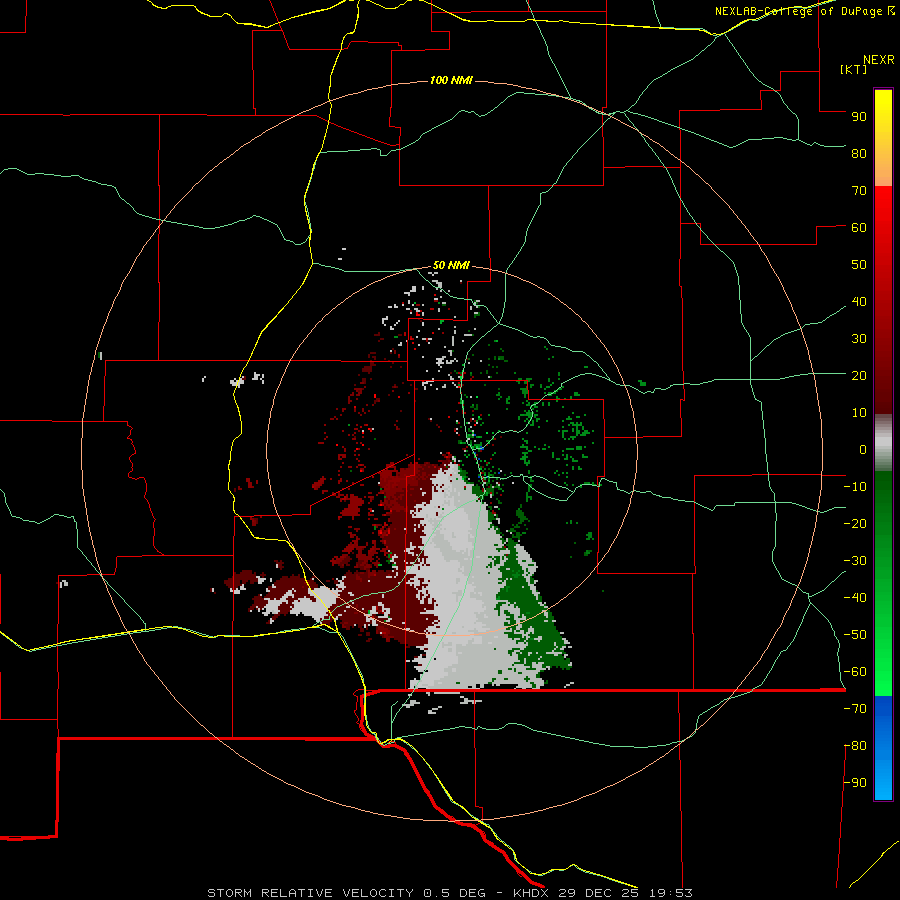
Task: Click the Storm Relative Velocity caption at bottom
Action: click(x=449, y=893)
